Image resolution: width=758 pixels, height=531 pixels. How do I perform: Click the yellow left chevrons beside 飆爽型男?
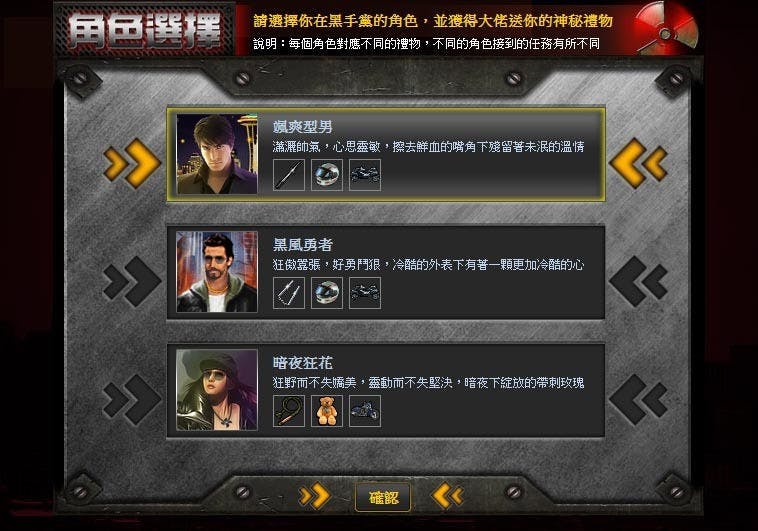[x=639, y=163]
